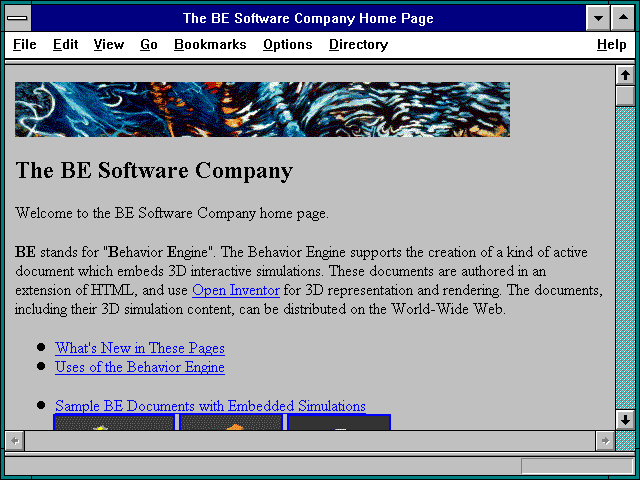
Task: Click the horizontal scrollbar track
Action: coord(310,441)
